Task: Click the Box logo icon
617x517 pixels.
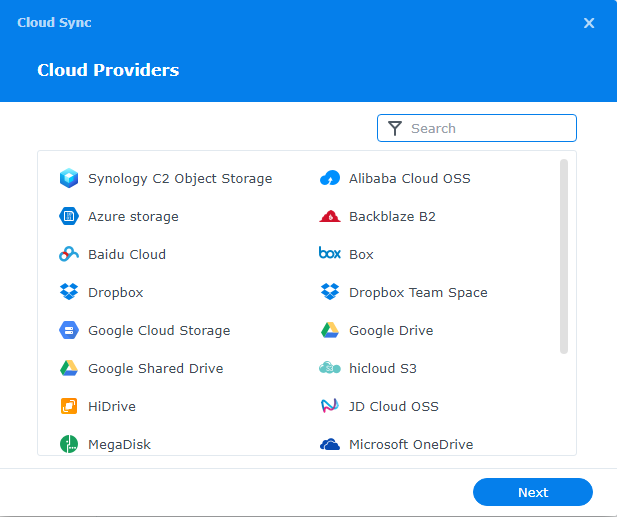Action: click(330, 255)
